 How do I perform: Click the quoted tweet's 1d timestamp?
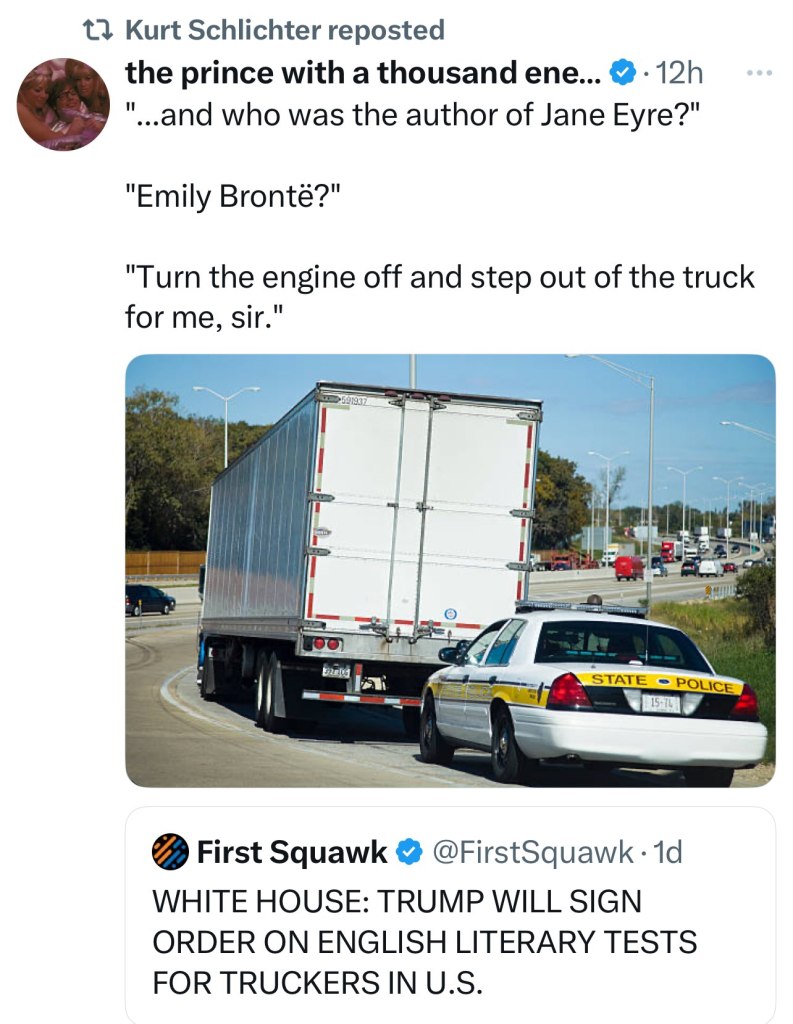pos(665,852)
